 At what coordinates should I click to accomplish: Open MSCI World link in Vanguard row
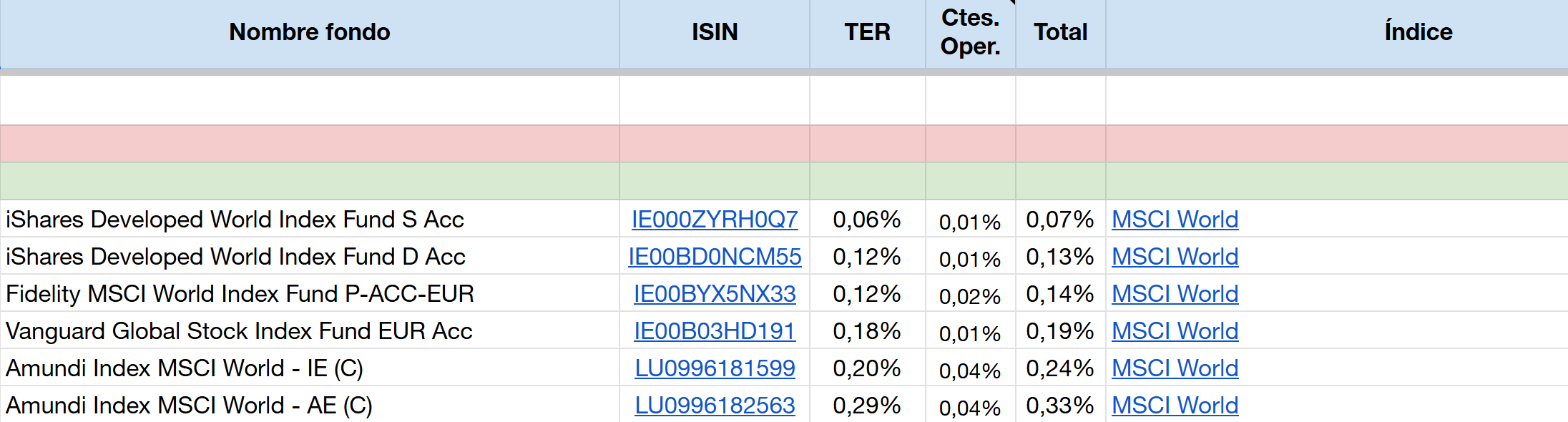1175,331
